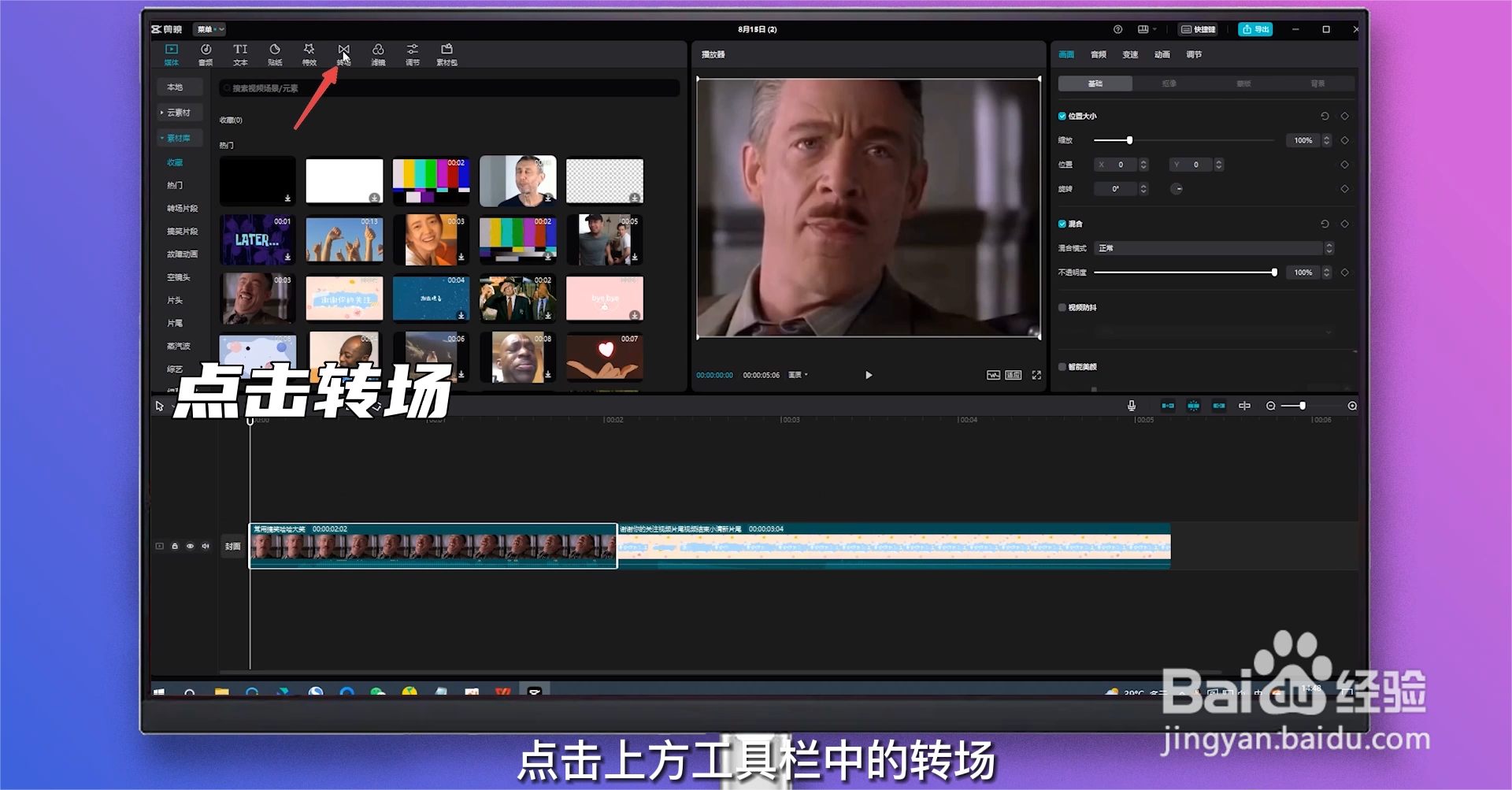Enable the 视频防抖 stabilization checkbox
Screen dimensions: 1512x790
click(1062, 307)
